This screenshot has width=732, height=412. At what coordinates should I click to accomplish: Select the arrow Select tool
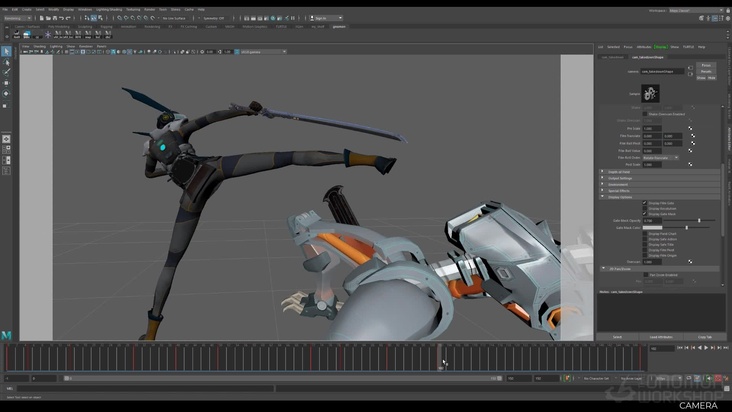(6, 51)
